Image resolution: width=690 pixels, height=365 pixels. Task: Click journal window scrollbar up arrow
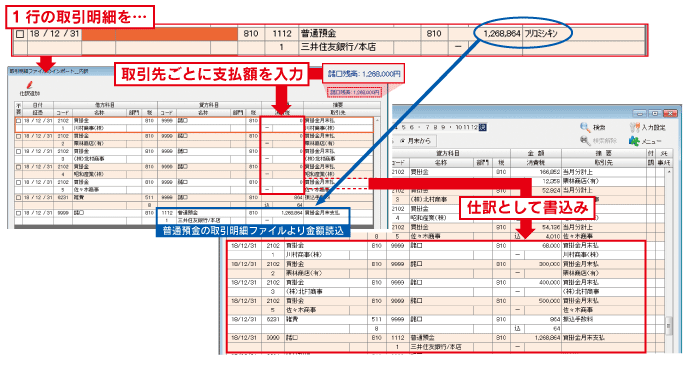click(x=669, y=172)
